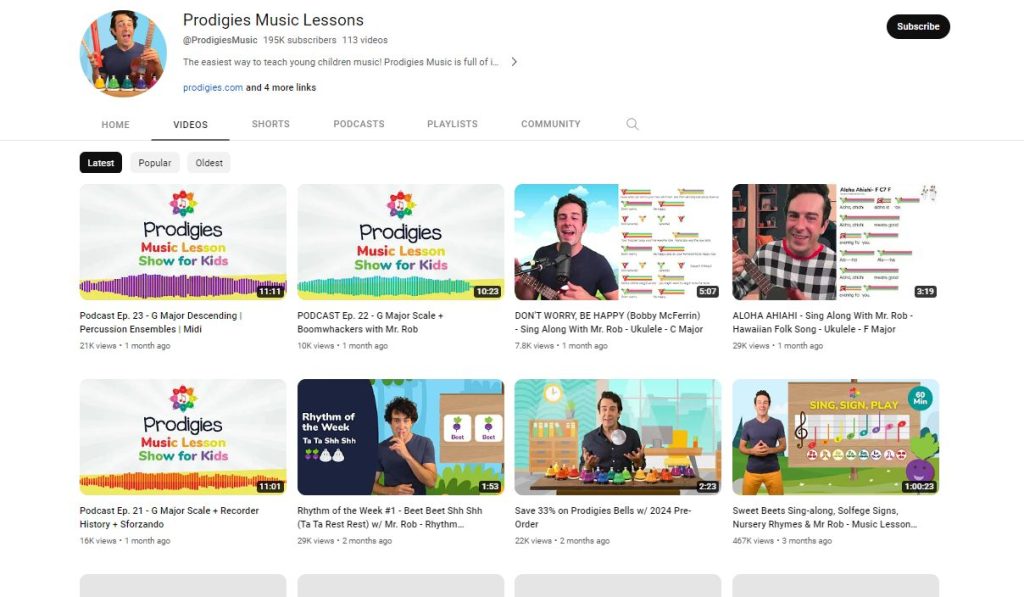1024x597 pixels.
Task: Play the Sweet Beets Sing-along thumbnail
Action: [835, 437]
